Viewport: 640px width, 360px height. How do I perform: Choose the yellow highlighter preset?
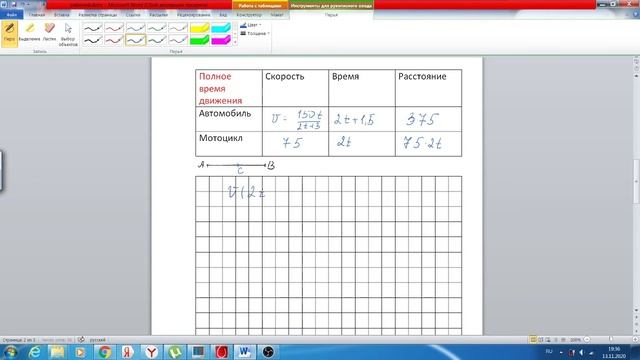tap(200, 28)
